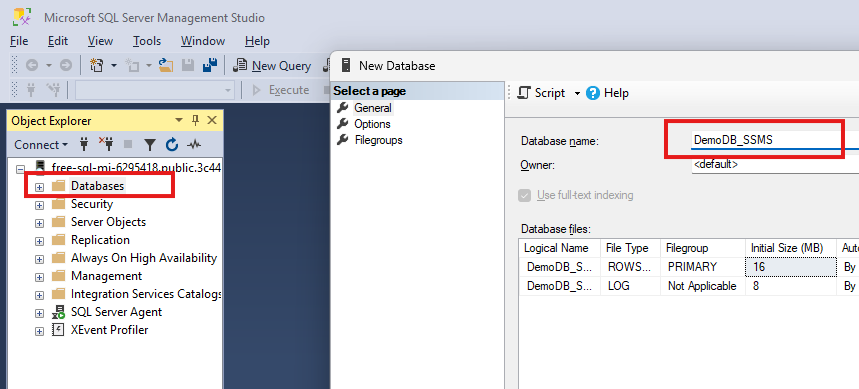Click the Navigate Backward arrow icon
This screenshot has width=859, height=389.
point(32,66)
